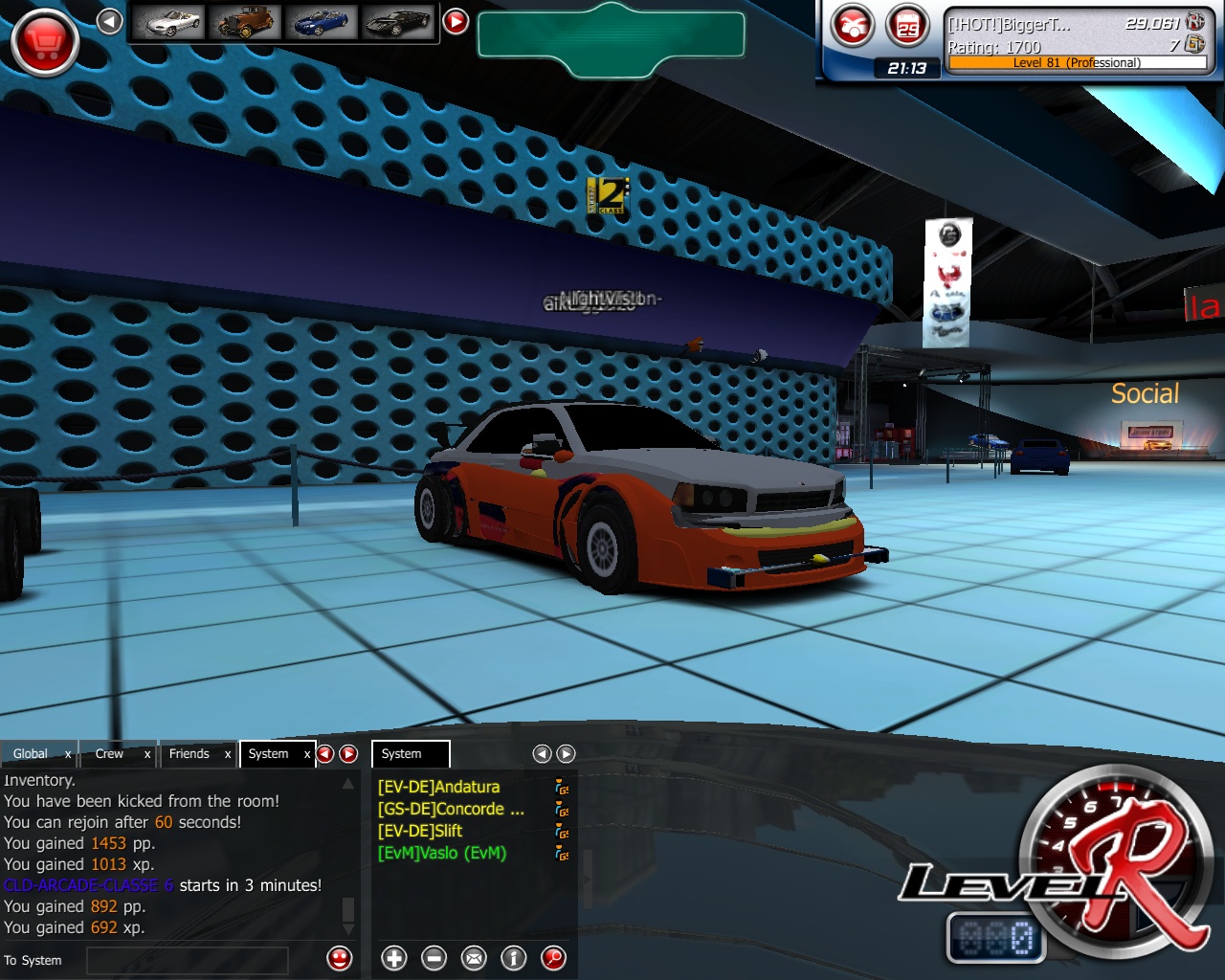The height and width of the screenshot is (980, 1225).
Task: Focus the To System chat input field
Action: [x=188, y=961]
